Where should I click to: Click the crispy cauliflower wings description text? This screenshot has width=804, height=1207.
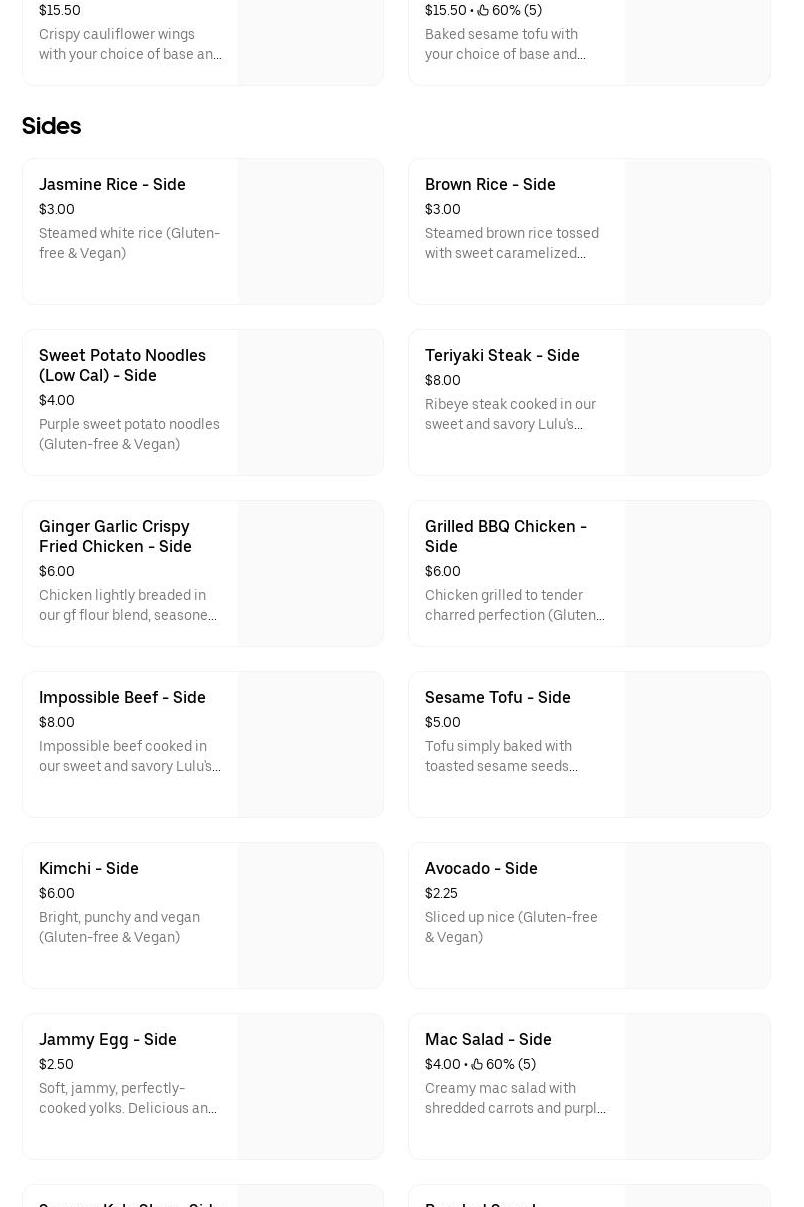[x=130, y=44]
